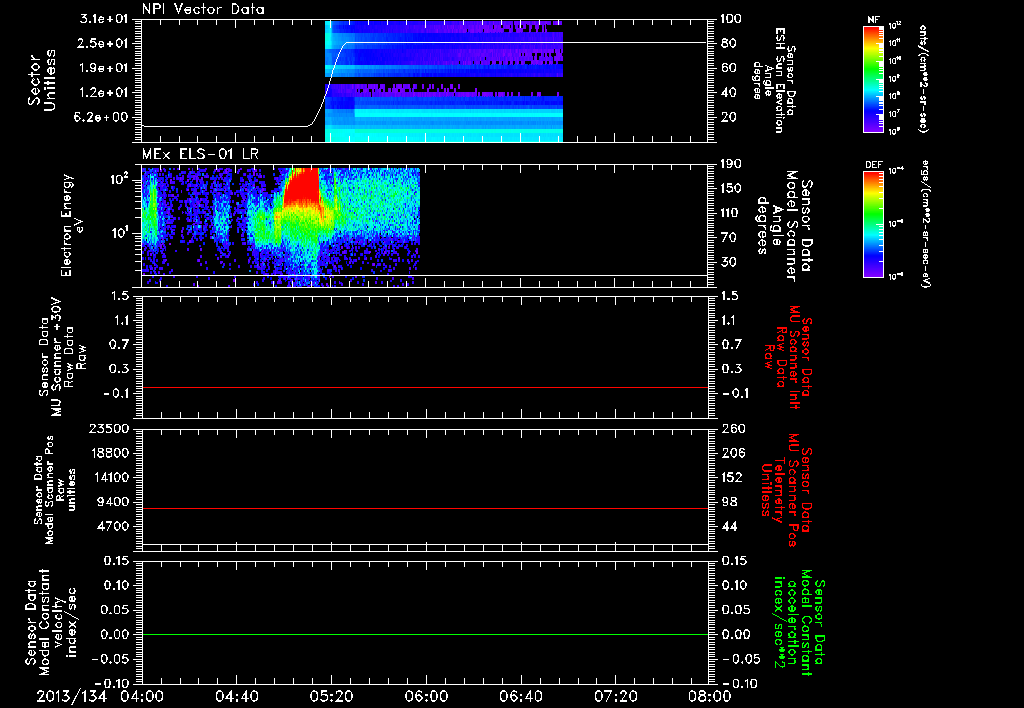Image resolution: width=1024 pixels, height=708 pixels.
Task: Click the 'NF' label above the color bar
Action: point(873,20)
